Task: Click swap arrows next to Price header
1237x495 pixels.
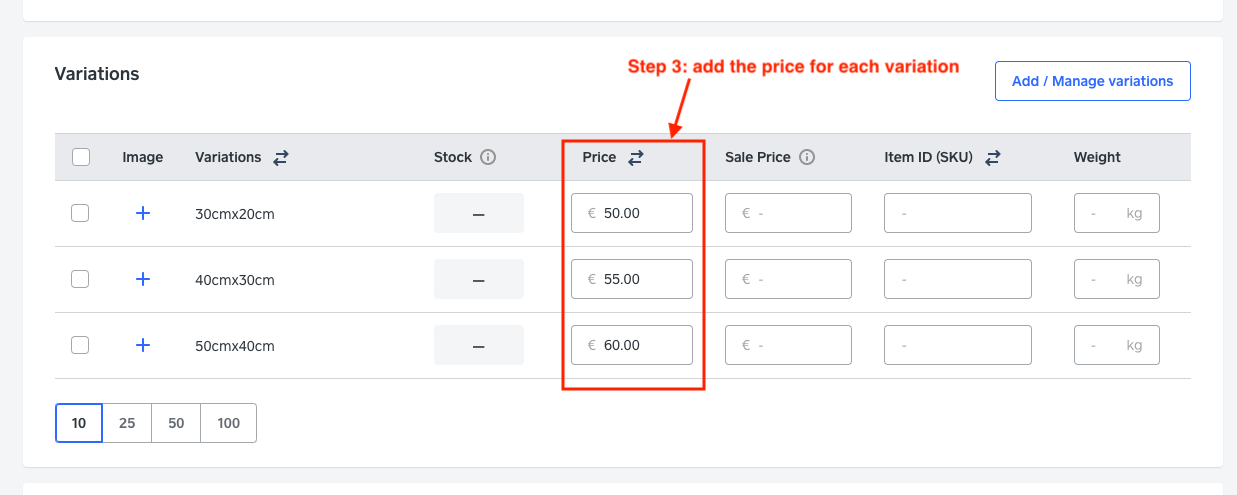Action: pos(636,157)
